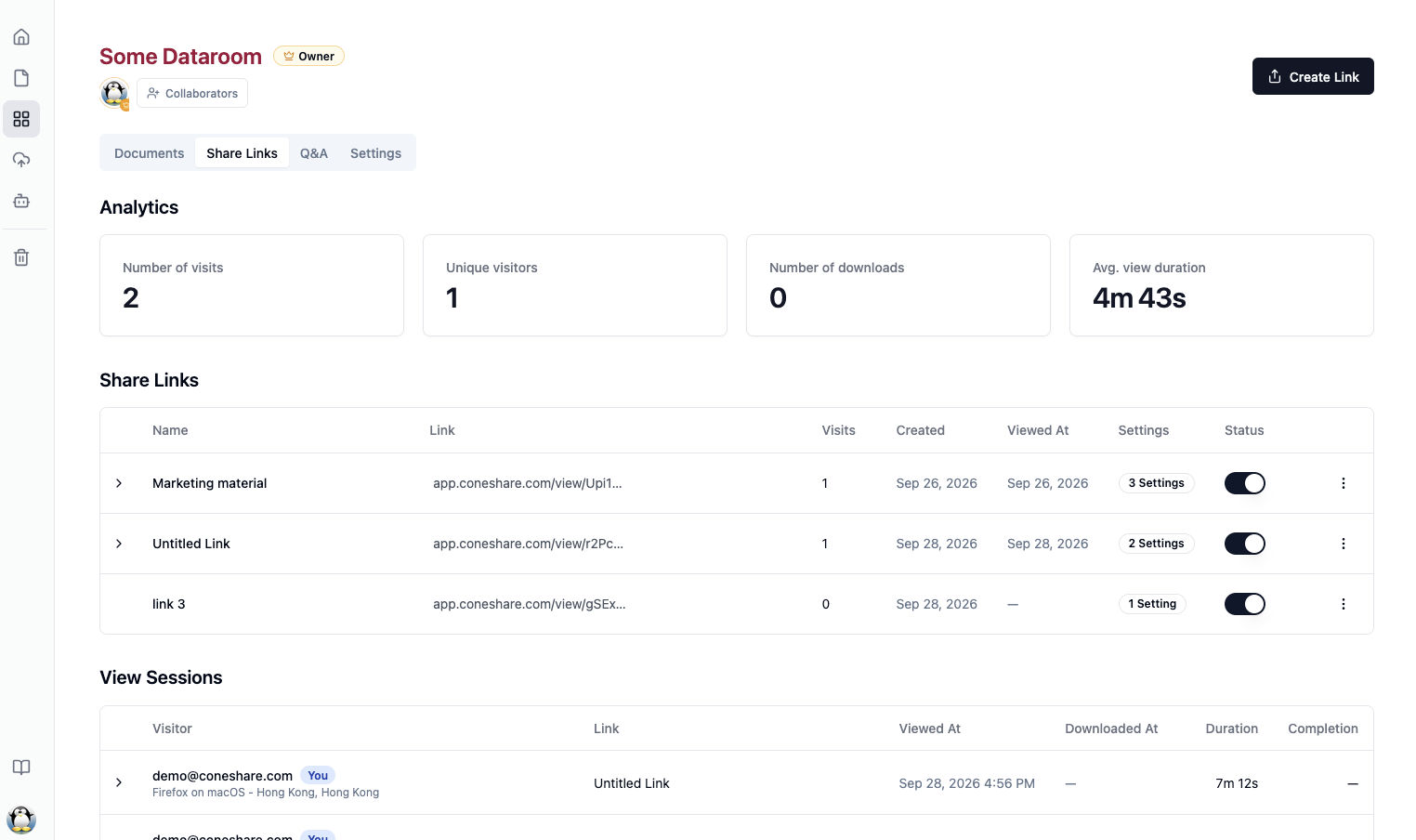
Task: Click the Unique visitors card
Action: tap(575, 285)
